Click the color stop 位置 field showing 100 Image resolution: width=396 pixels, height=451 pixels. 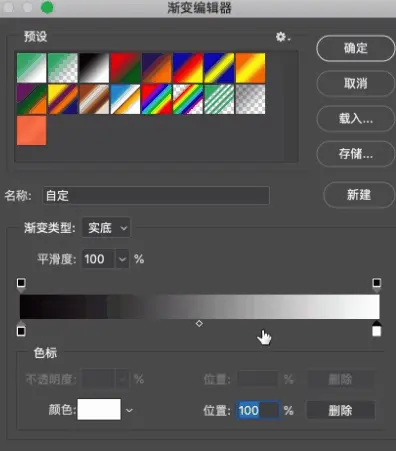pyautogui.click(x=258, y=410)
